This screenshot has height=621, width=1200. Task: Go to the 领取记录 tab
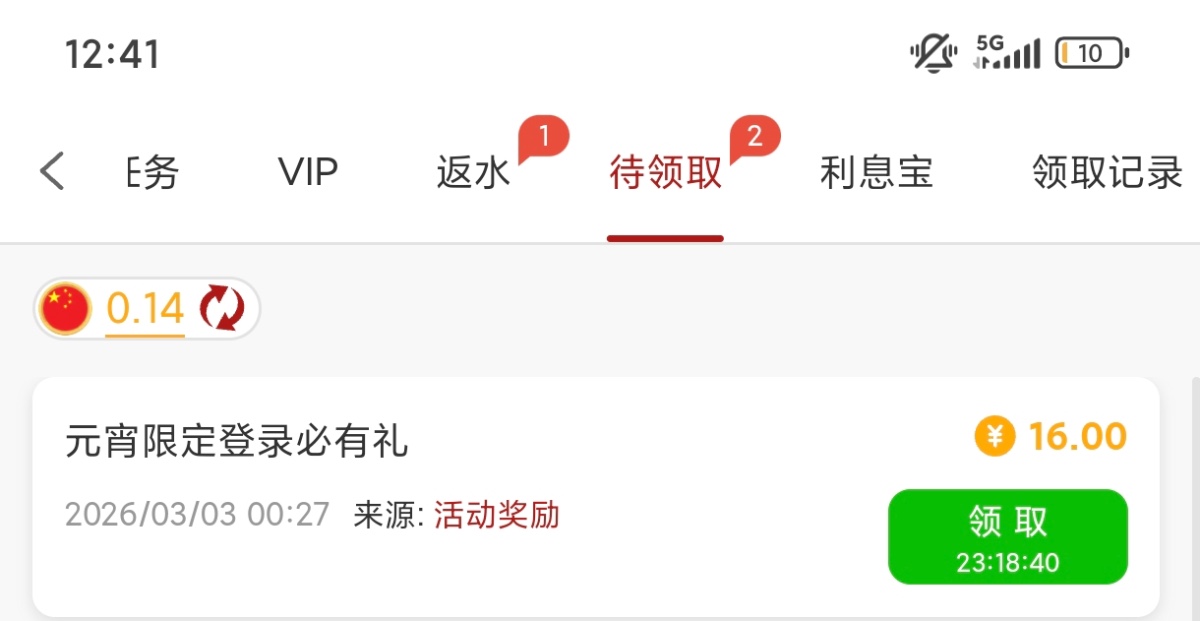click(x=1108, y=172)
